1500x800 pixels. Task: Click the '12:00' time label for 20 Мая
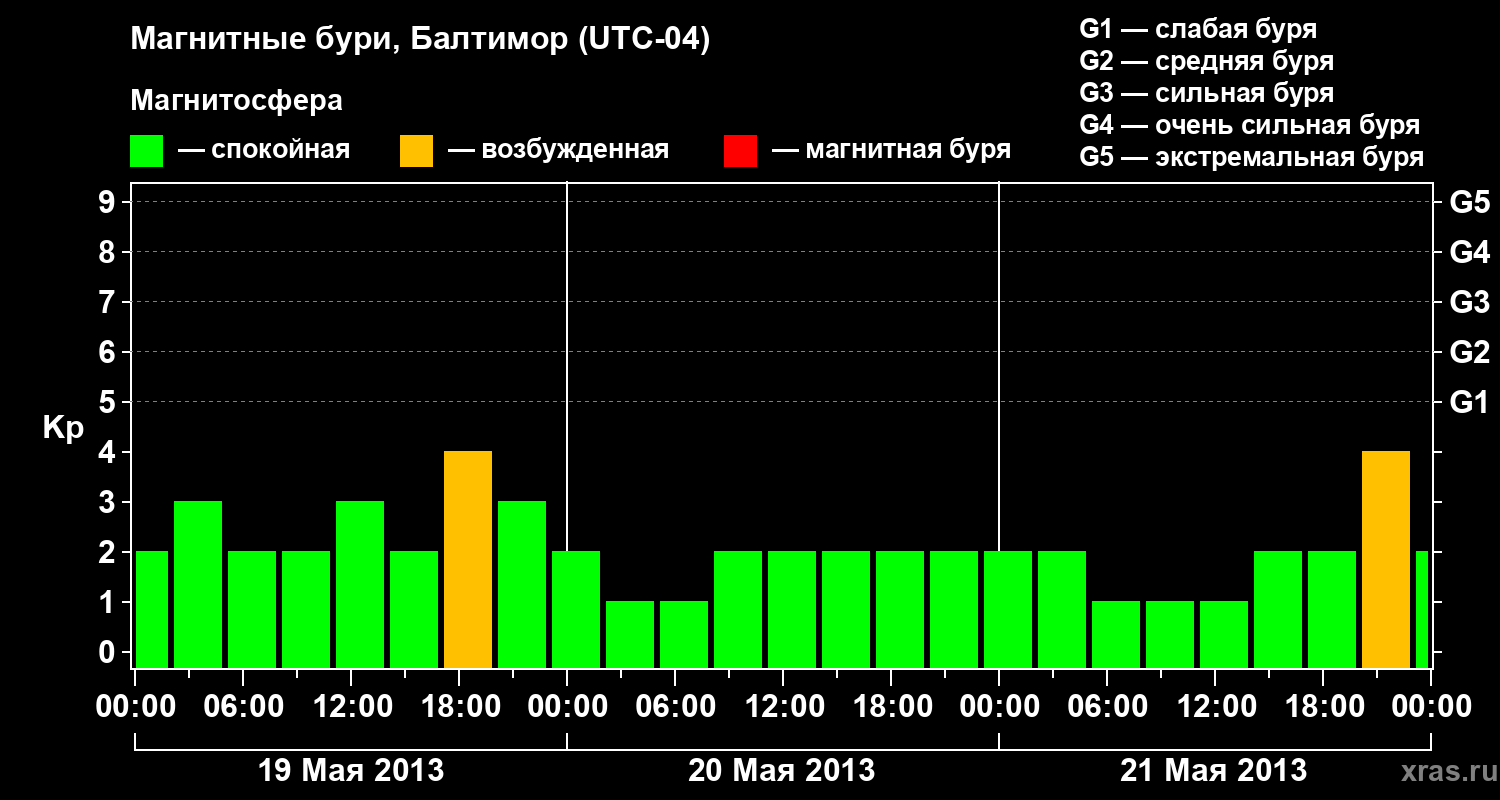783,706
